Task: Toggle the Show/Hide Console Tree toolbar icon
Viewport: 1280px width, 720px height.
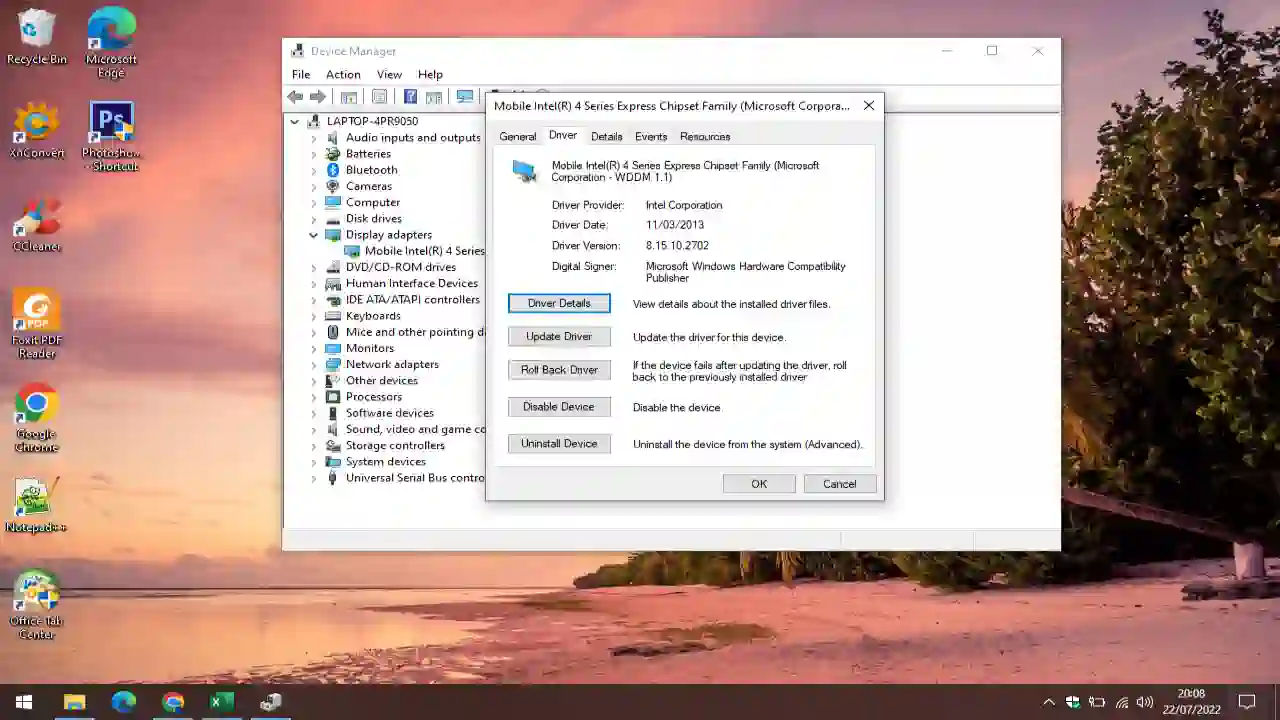Action: 348,97
